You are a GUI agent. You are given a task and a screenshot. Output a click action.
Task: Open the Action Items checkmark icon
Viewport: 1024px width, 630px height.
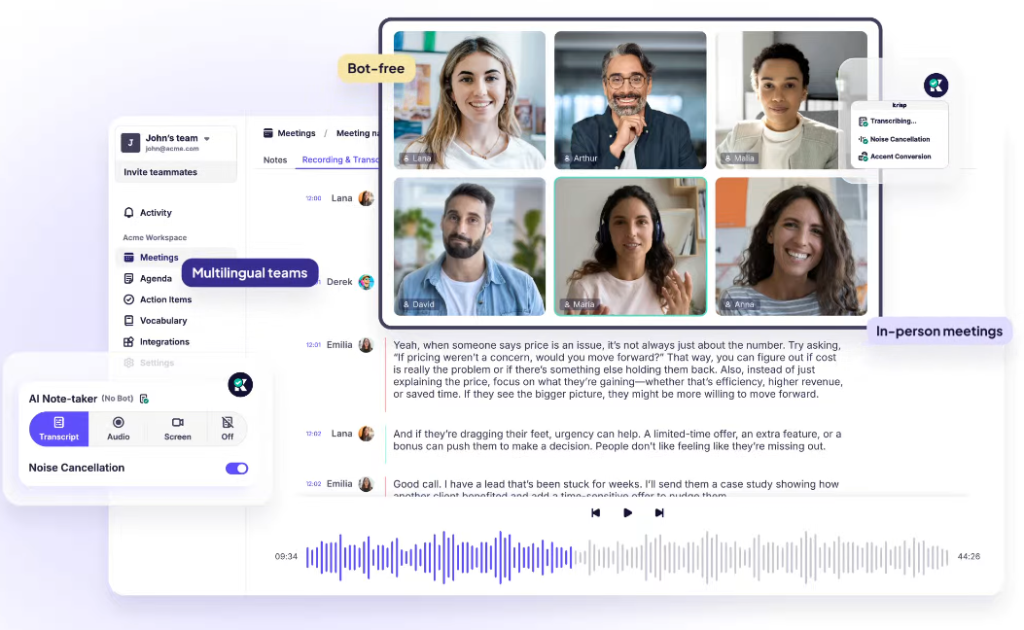point(129,300)
